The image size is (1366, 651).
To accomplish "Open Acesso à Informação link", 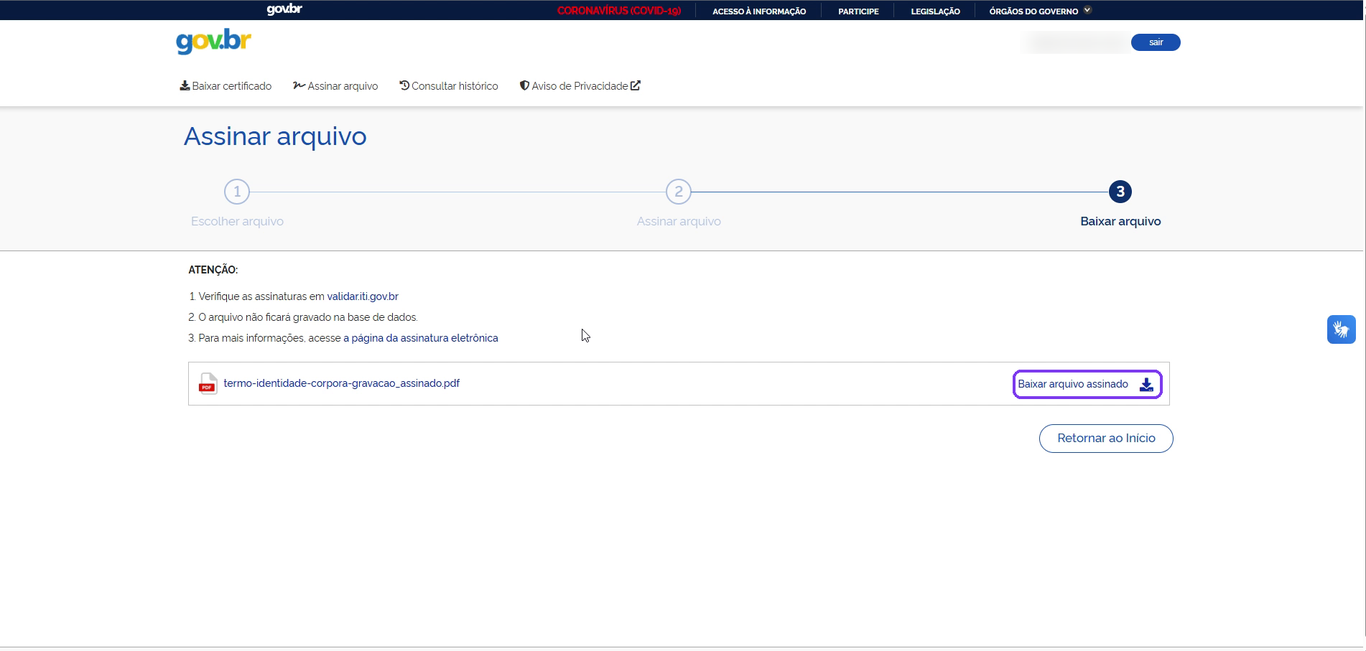I will pyautogui.click(x=759, y=11).
